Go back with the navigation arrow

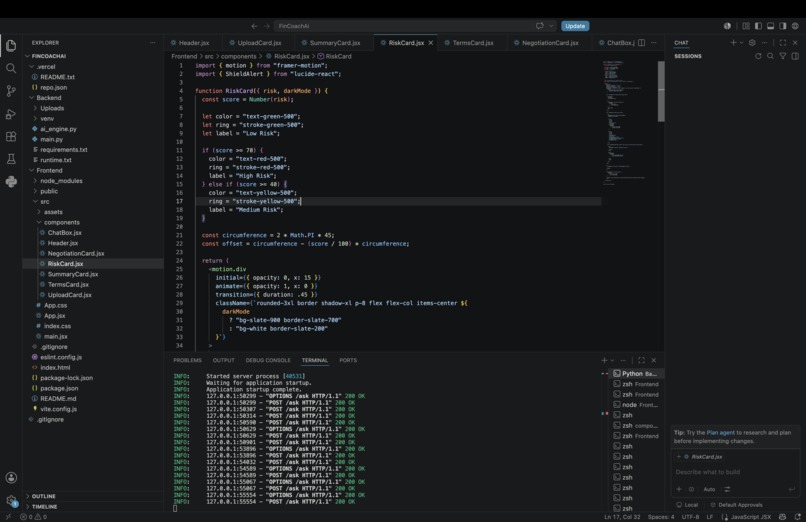pos(254,26)
